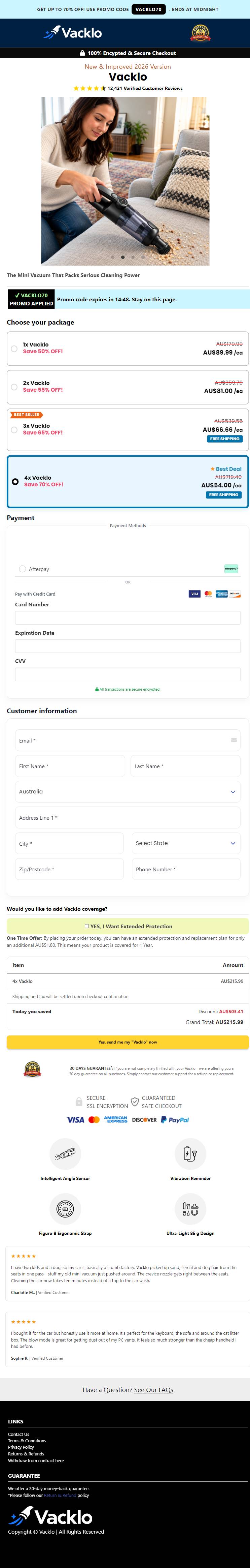Viewport: 250px width, 1568px height.
Task: Select the 4x Vacklo package radio
Action: (x=15, y=481)
